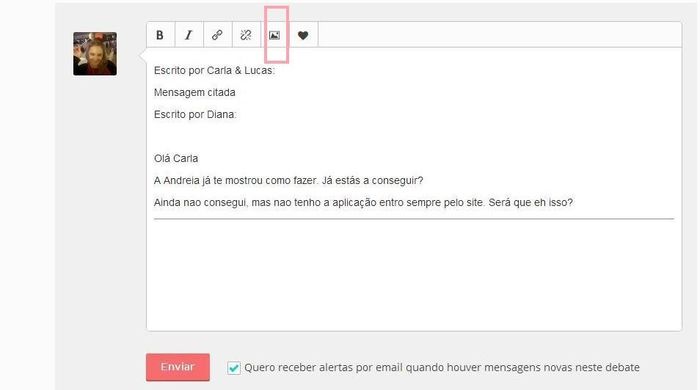700x390 pixels.
Task: Click the empty area of the message editor
Action: click(x=414, y=274)
